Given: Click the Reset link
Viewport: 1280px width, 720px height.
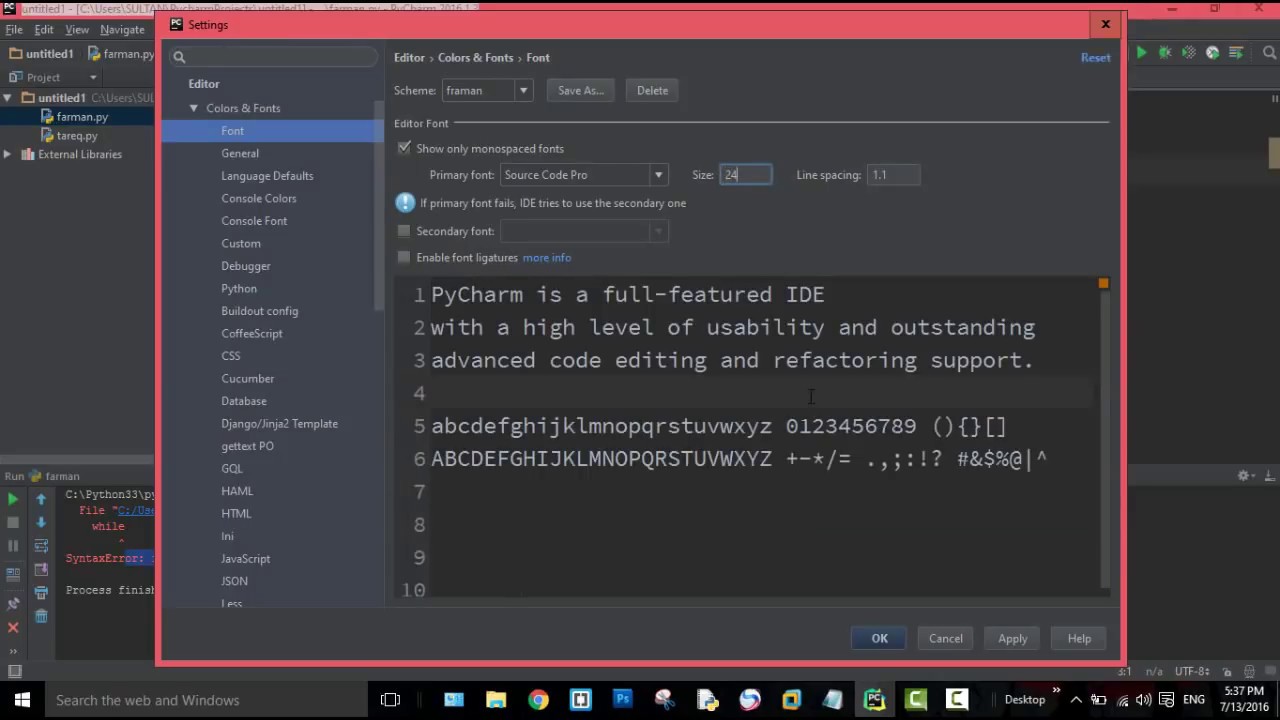Looking at the screenshot, I should (x=1095, y=57).
